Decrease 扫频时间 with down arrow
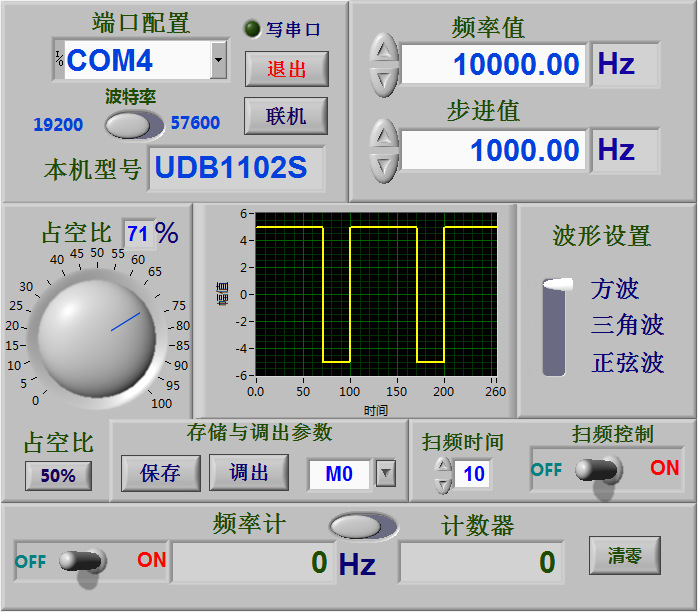Screen dimensions: 698x612 click(442, 485)
